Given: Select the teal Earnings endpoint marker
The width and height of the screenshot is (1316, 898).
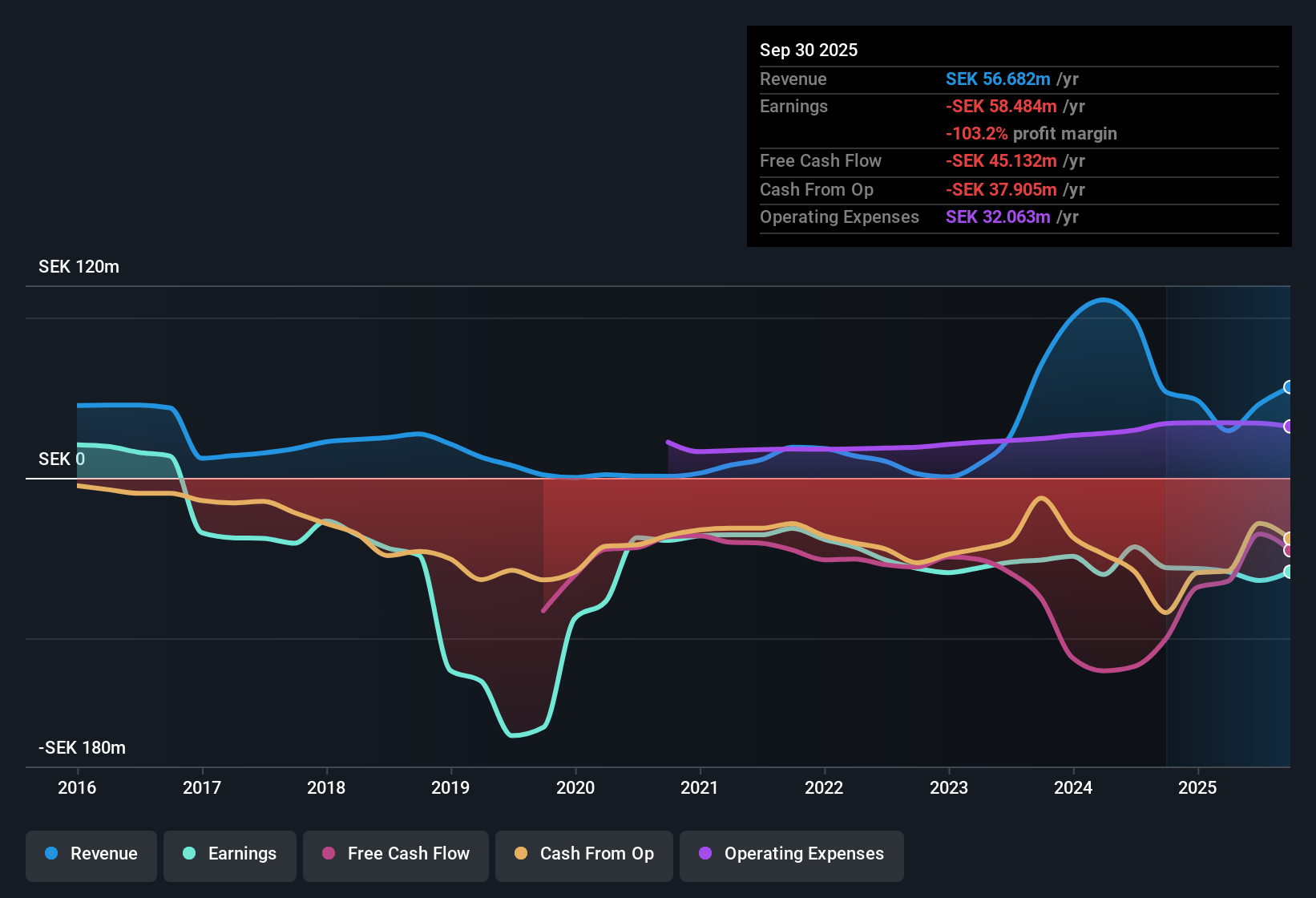Looking at the screenshot, I should pos(1289,572).
